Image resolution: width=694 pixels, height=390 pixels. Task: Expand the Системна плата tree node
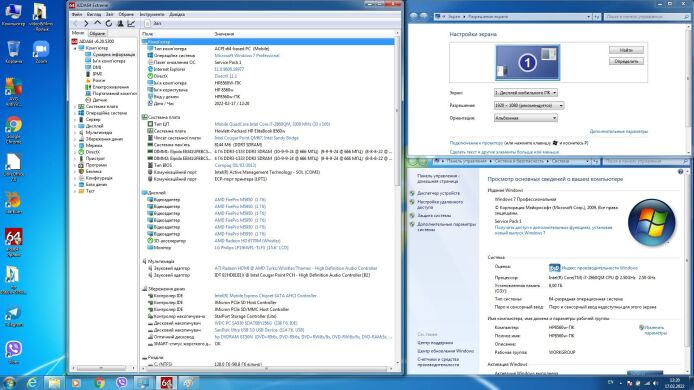pos(75,107)
